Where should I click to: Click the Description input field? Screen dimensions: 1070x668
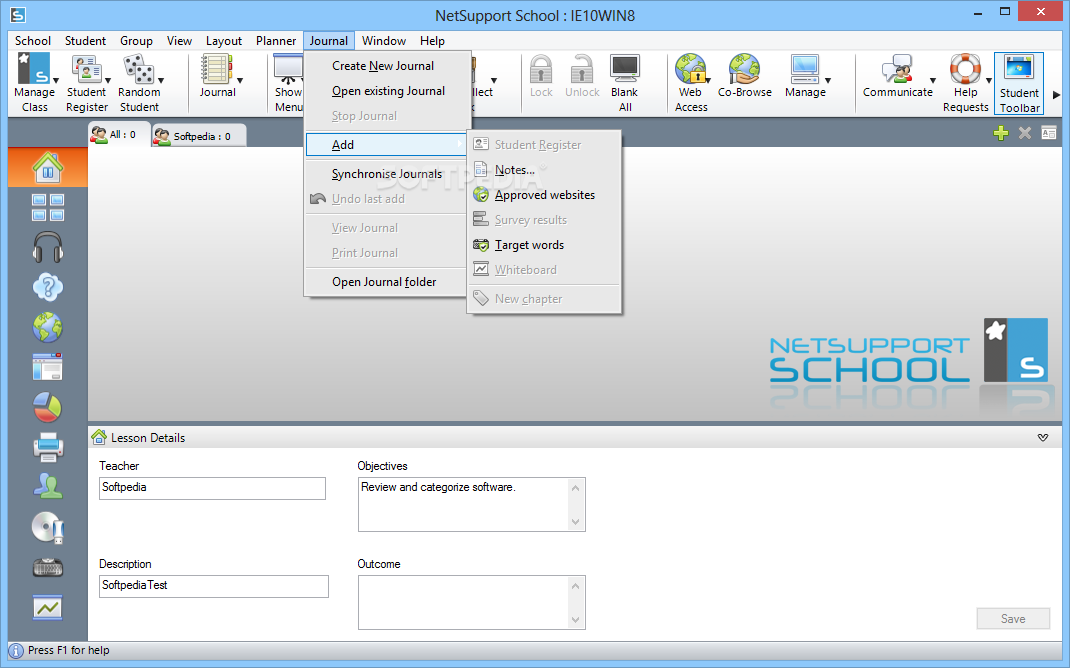pyautogui.click(x=214, y=586)
